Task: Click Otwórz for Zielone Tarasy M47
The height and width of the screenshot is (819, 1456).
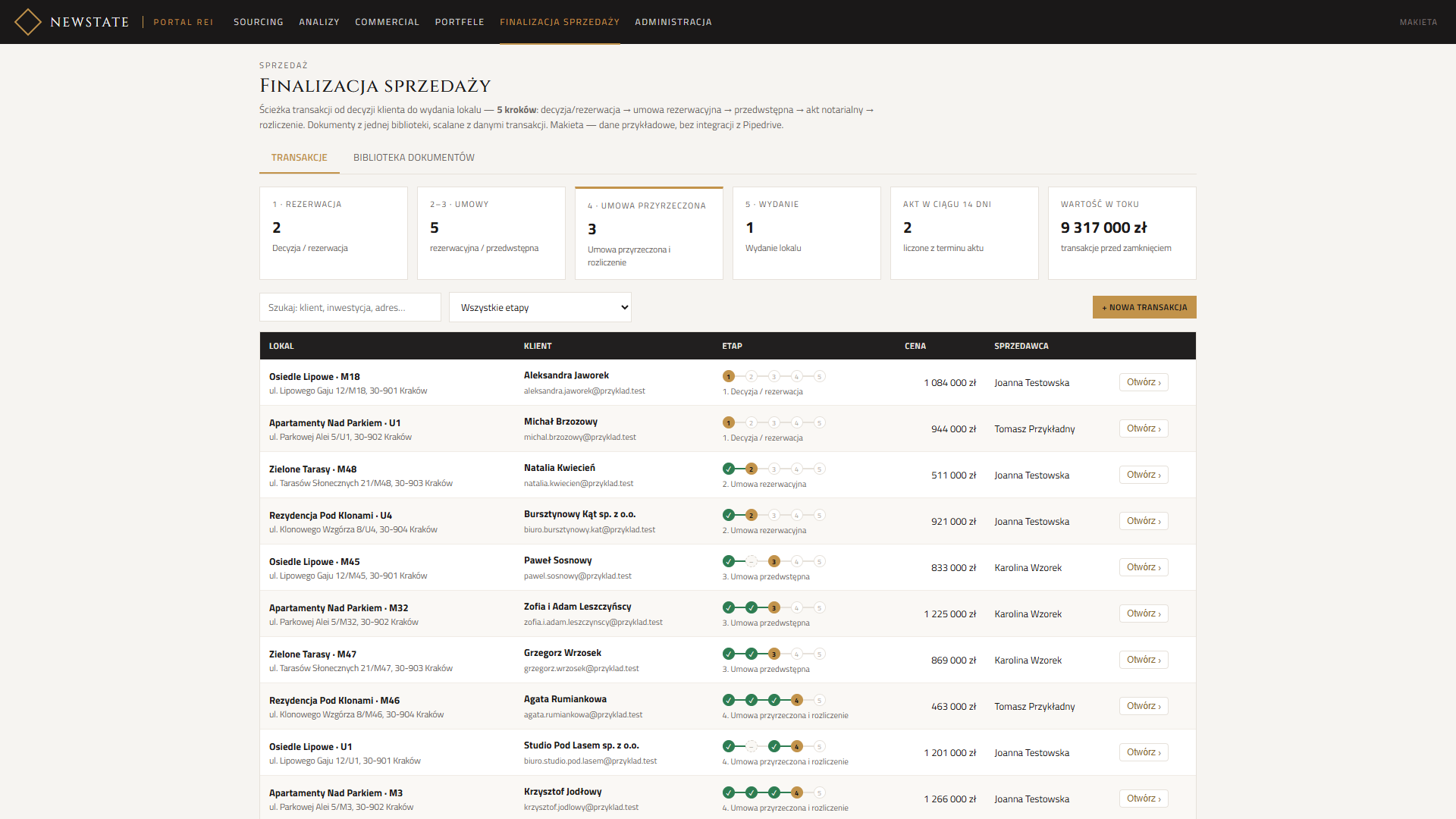Action: [1144, 660]
